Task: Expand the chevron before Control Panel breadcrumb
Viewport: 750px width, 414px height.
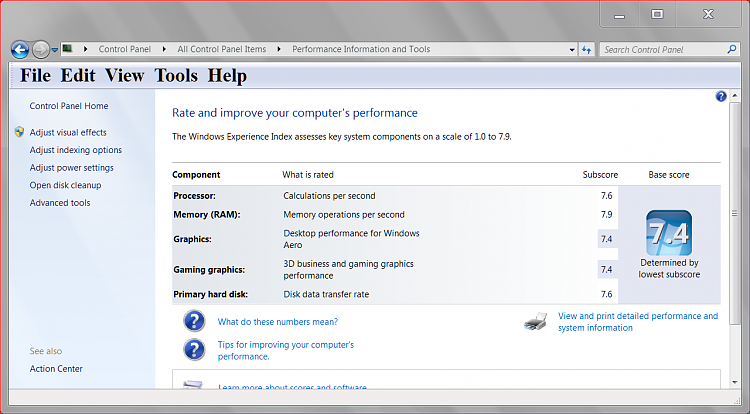Action: tap(86, 49)
